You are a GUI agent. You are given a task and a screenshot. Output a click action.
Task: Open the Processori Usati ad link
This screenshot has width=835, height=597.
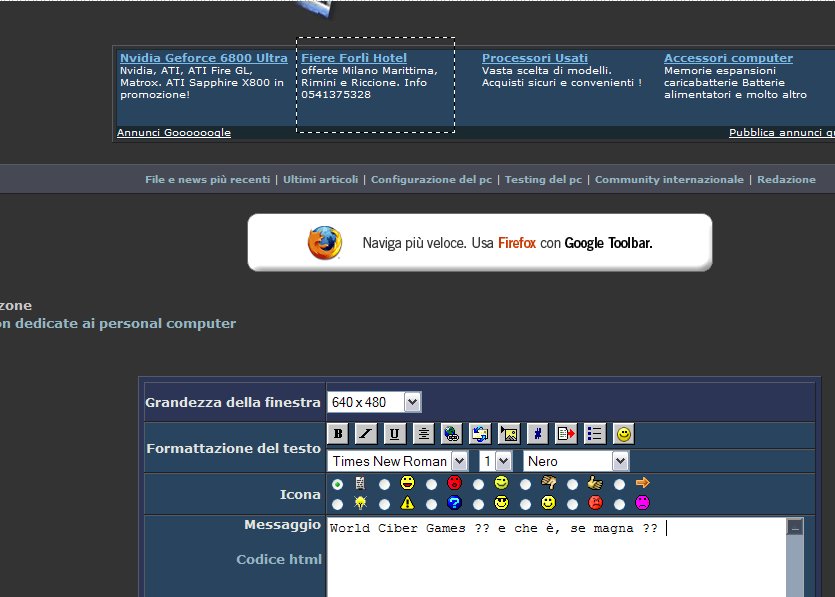[535, 58]
